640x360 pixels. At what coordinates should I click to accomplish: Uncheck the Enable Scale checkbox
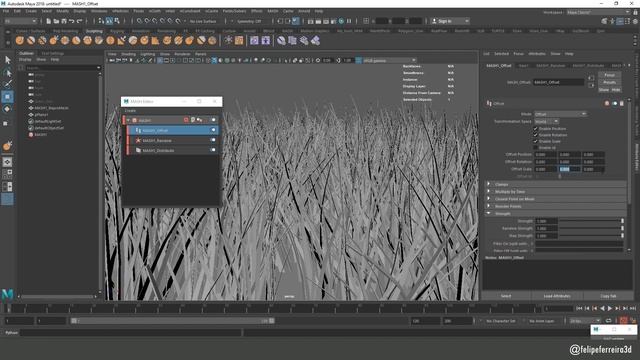[536, 141]
